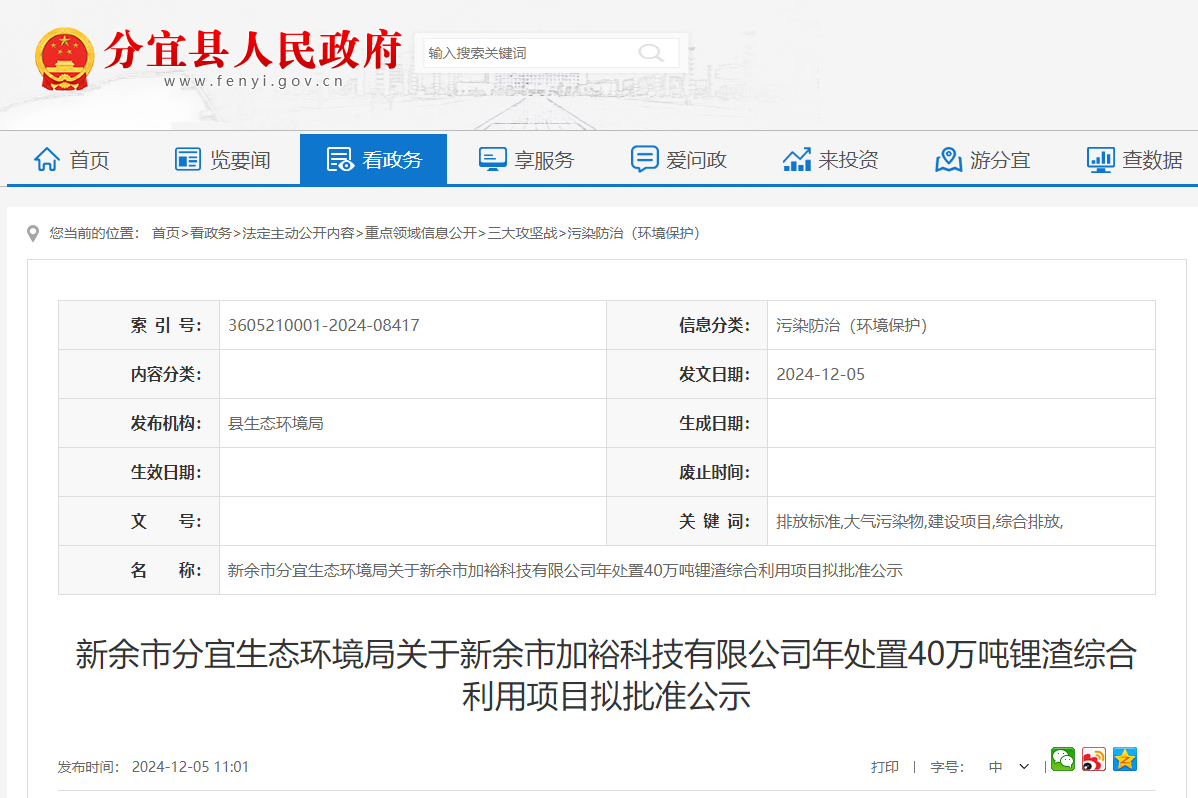Image resolution: width=1198 pixels, height=798 pixels.
Task: Click the search magnifier icon
Action: 651,52
